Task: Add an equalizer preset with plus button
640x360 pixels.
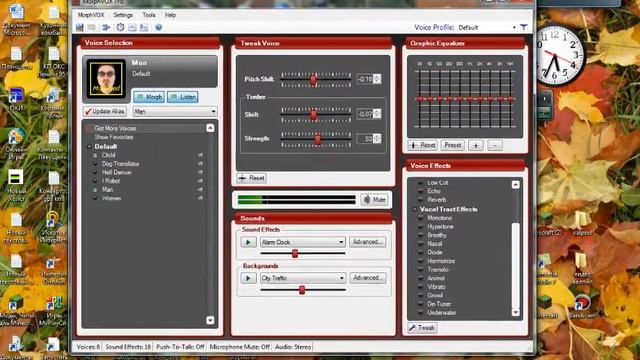Action: (x=476, y=145)
